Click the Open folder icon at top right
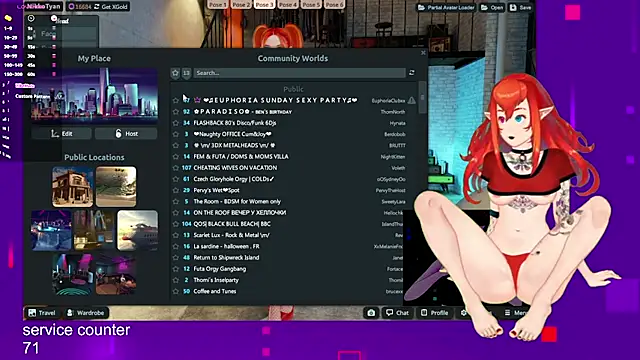Viewport: 640px width, 360px height. [484, 7]
